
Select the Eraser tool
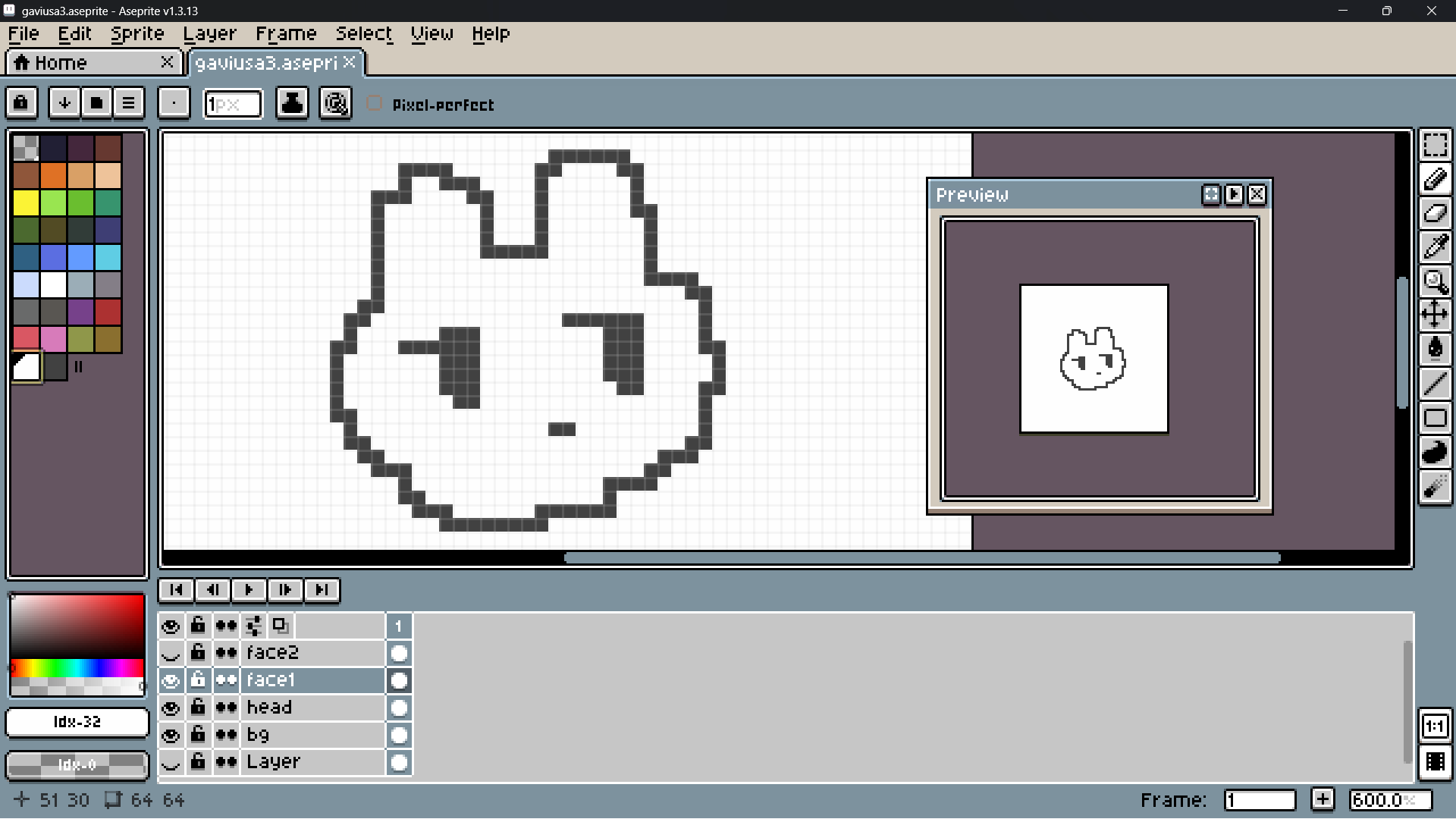(1435, 214)
